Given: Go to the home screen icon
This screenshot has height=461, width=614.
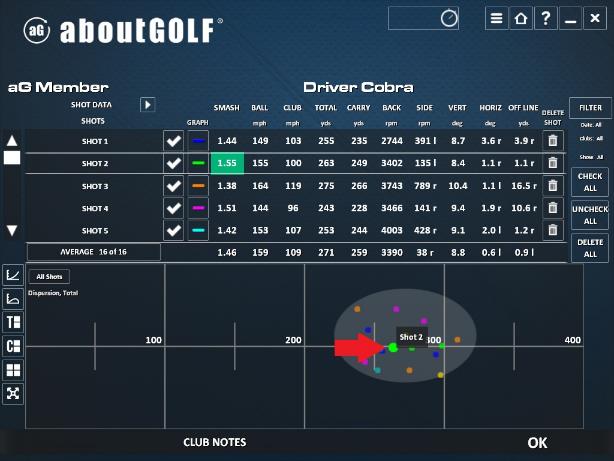Looking at the screenshot, I should (x=521, y=18).
